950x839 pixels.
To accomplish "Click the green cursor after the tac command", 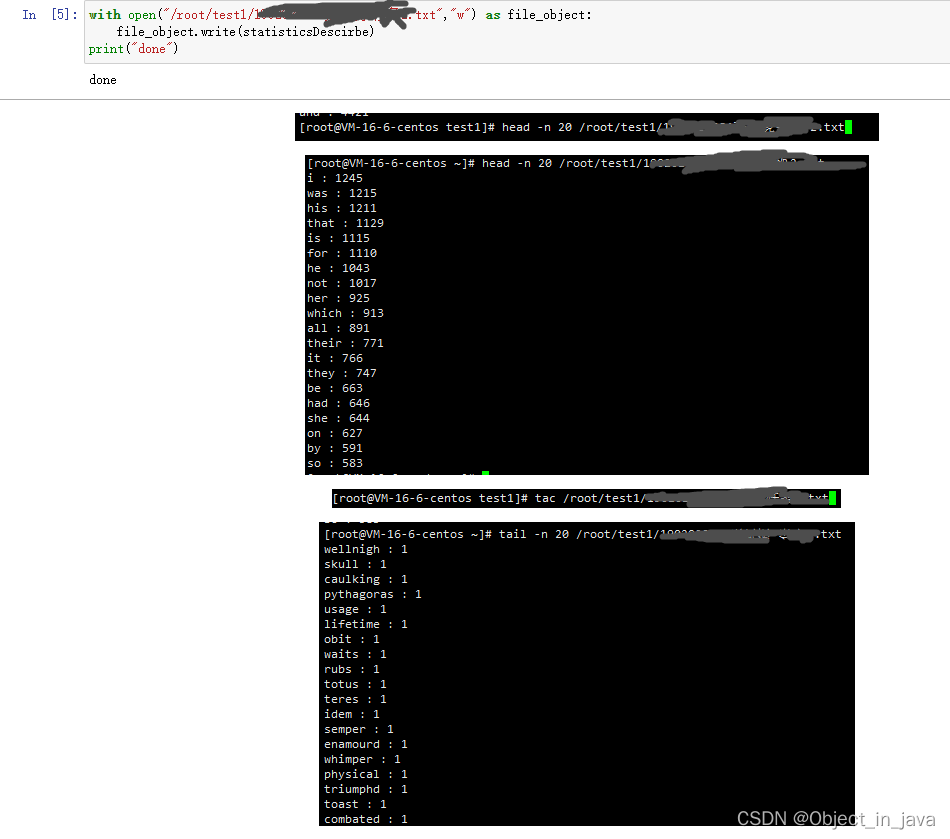I will click(832, 498).
